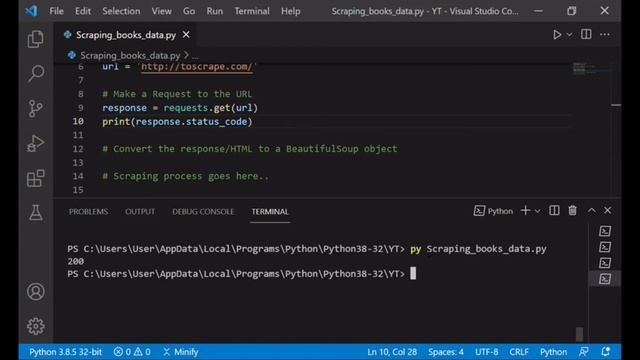Open the Edit menu
The height and width of the screenshot is (360, 640).
[83, 11]
